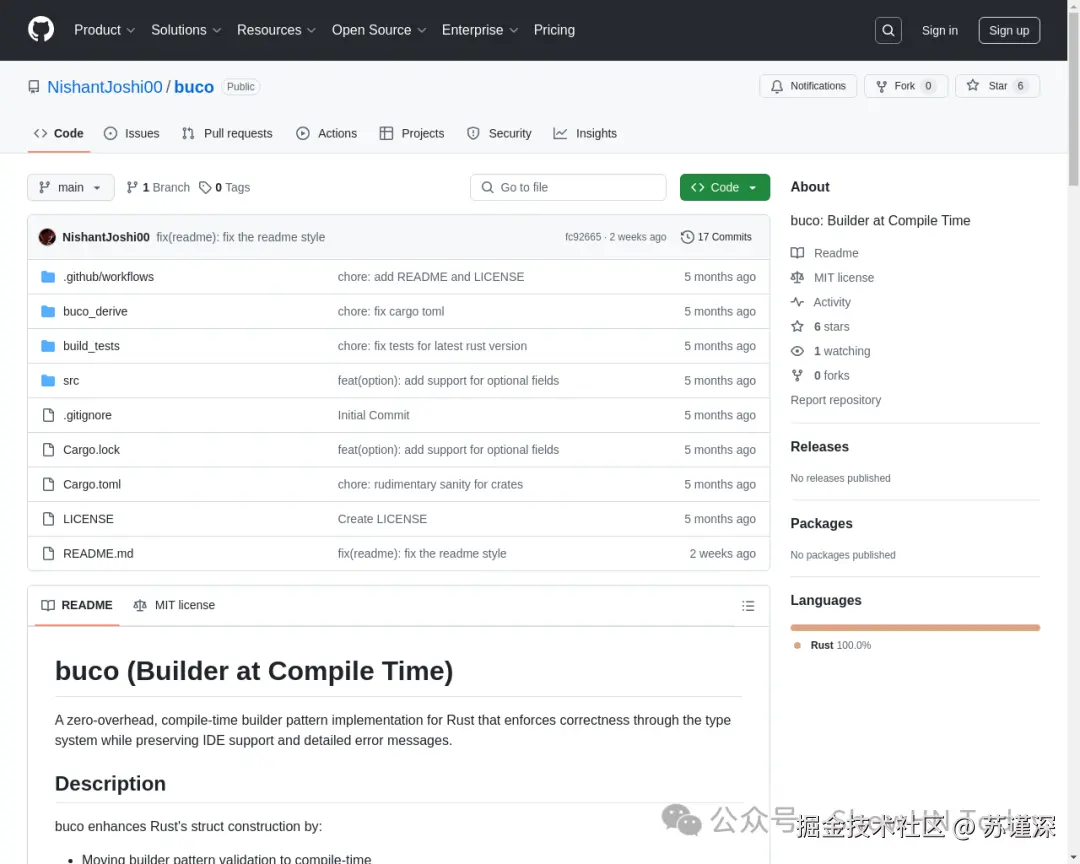This screenshot has height=864, width=1080.
Task: Click the Cargo.toml file icon
Action: coord(48,484)
